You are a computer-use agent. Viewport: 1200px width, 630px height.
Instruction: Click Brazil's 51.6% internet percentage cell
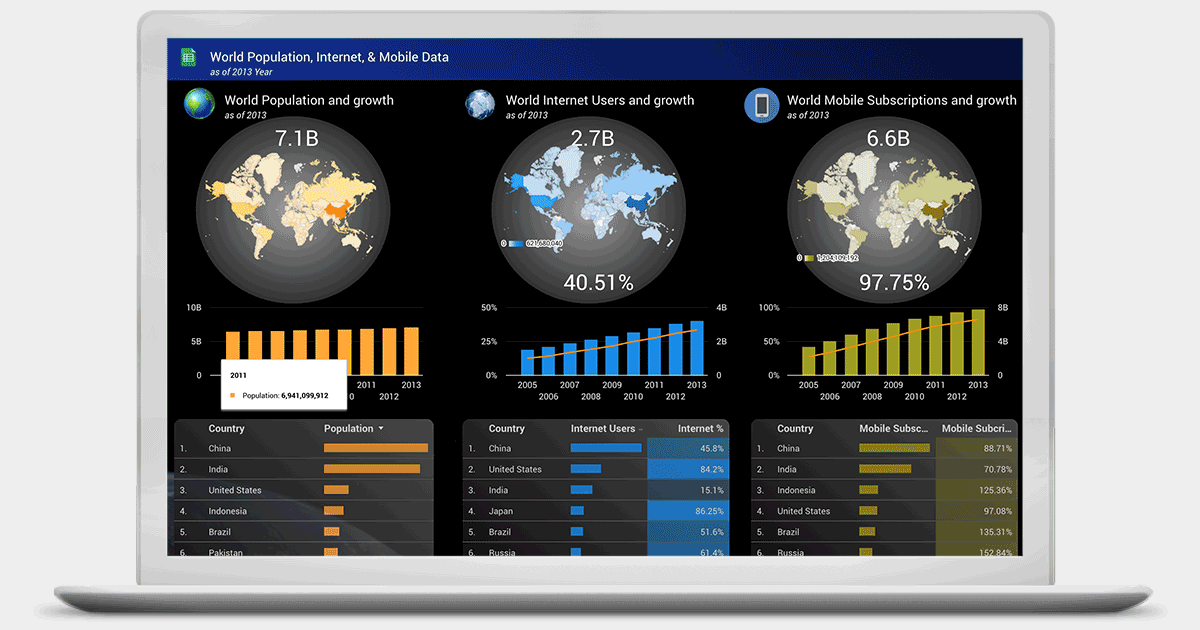click(688, 532)
